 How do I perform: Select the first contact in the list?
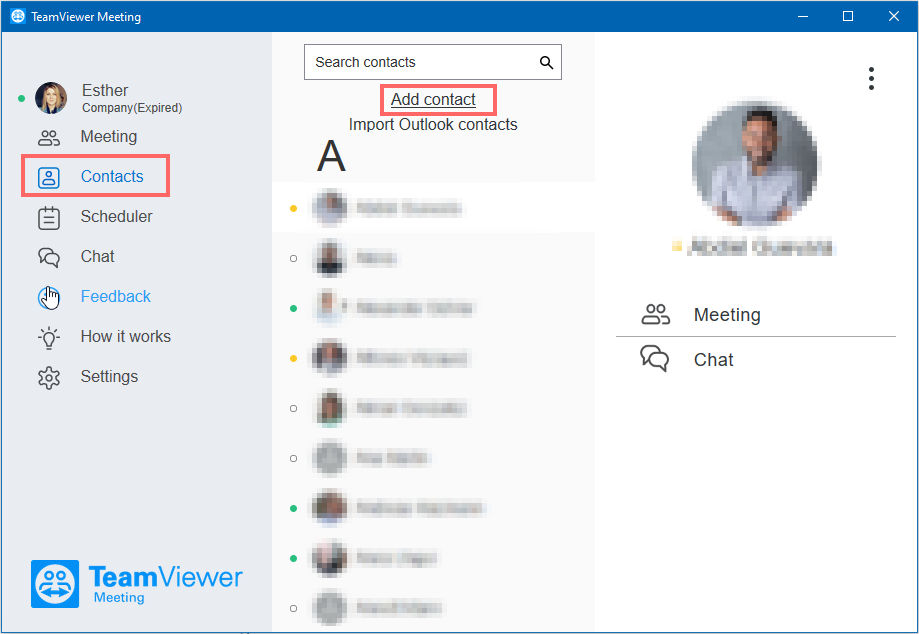tap(433, 208)
